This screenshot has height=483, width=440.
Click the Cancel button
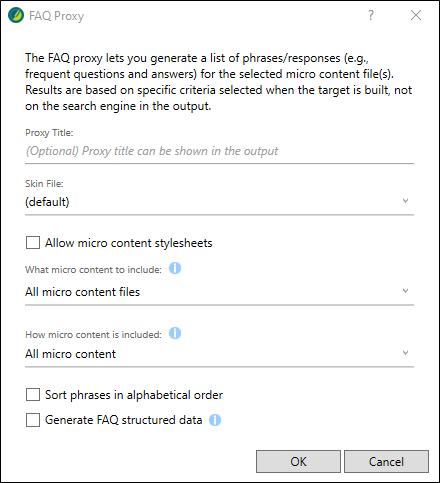(386, 462)
